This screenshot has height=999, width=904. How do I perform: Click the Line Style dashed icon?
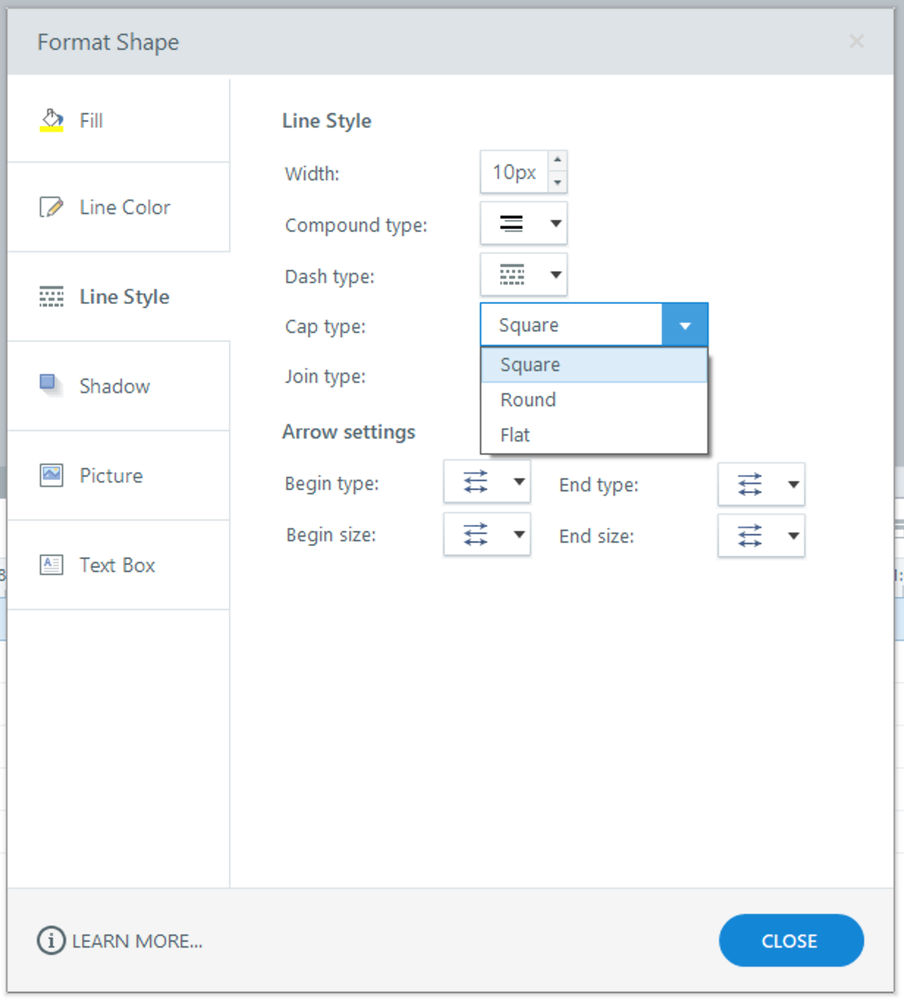(x=51, y=297)
